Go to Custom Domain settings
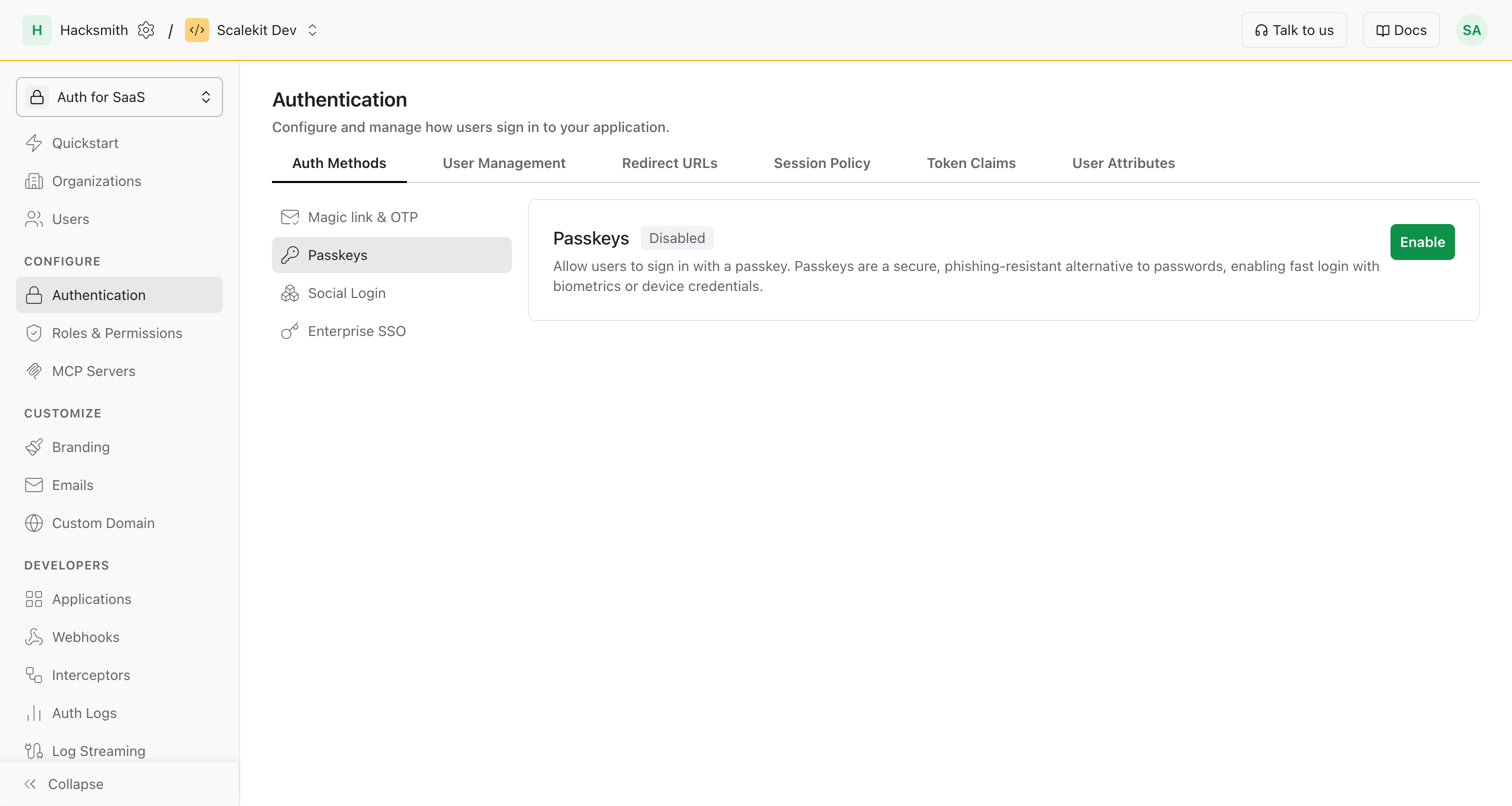Viewport: 1512px width, 806px height. [119, 523]
